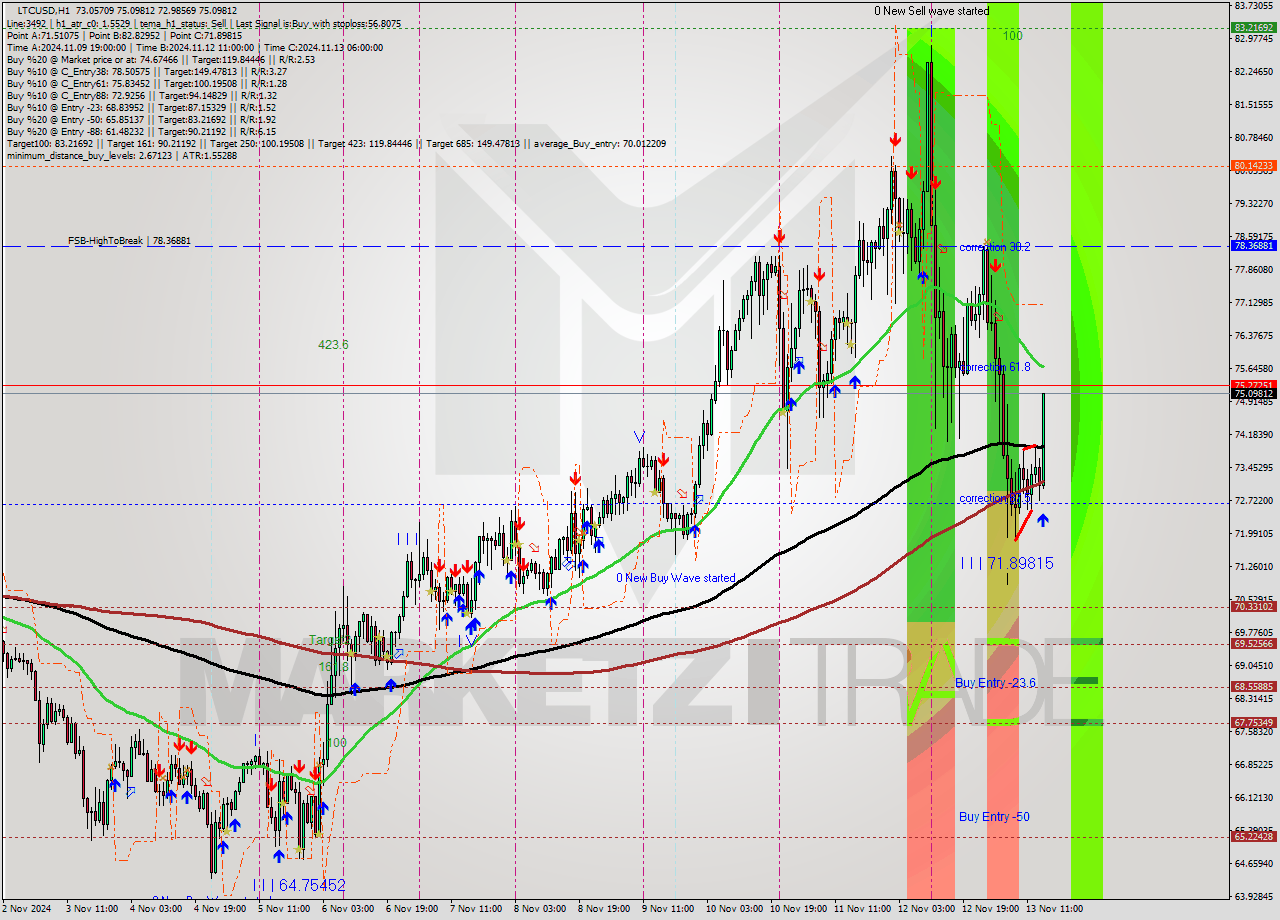Click the 77.12985 price axis value
The image size is (1280, 920).
[x=1254, y=303]
